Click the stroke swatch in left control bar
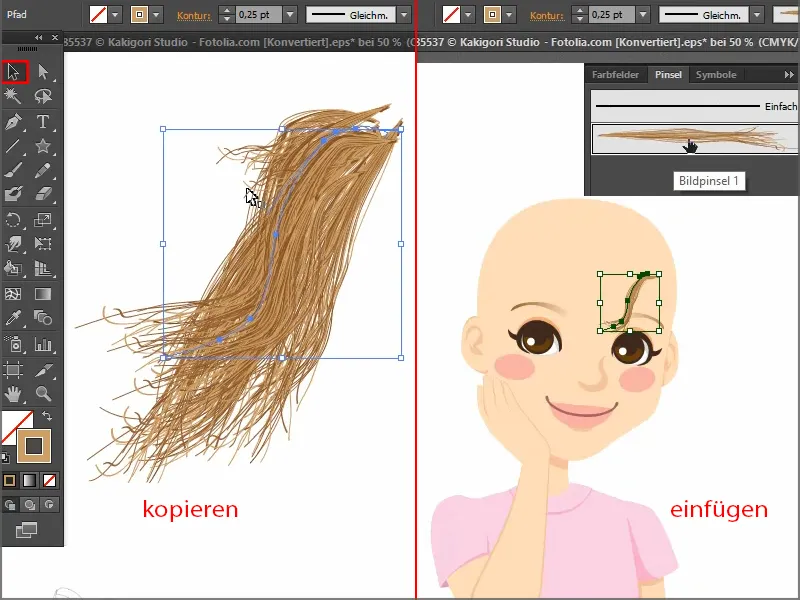800x600 pixels. pos(139,15)
